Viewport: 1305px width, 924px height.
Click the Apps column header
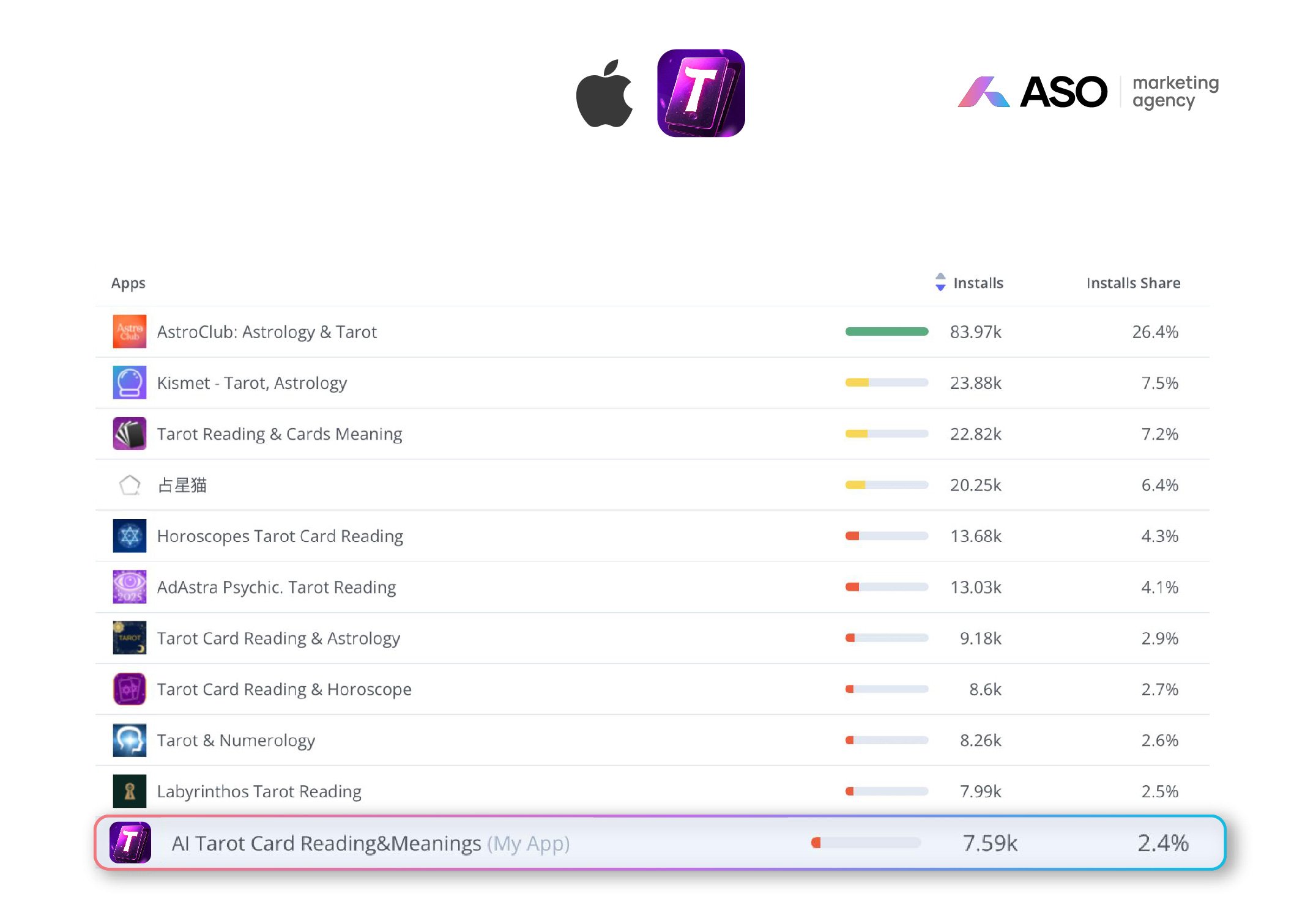click(x=128, y=283)
